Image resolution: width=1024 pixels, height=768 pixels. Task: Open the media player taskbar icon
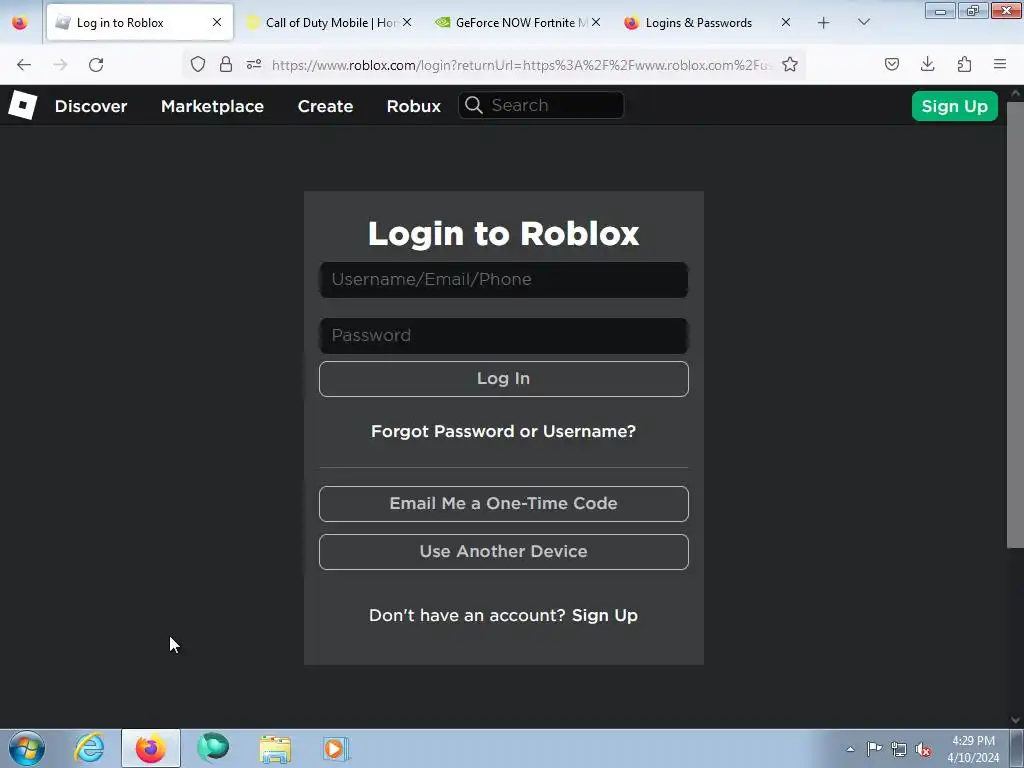[336, 748]
